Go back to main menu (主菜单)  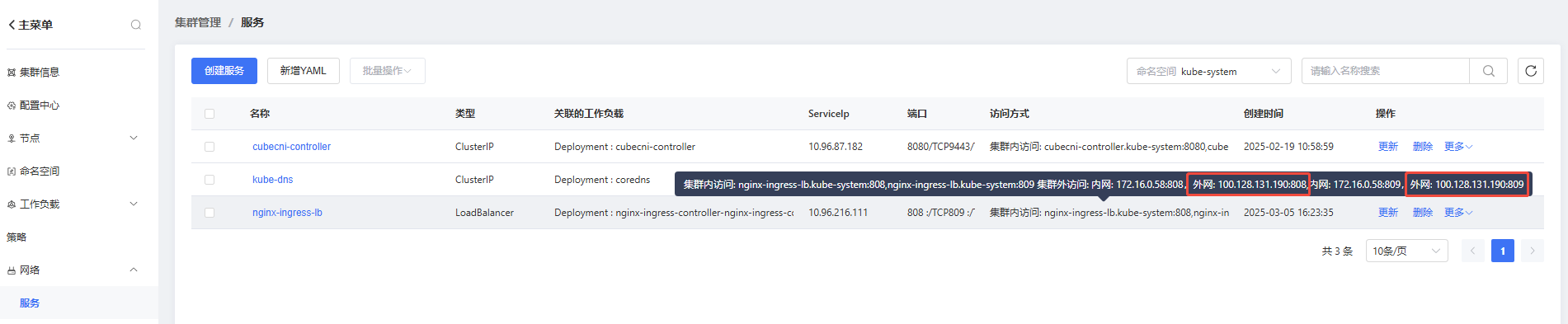[x=31, y=25]
